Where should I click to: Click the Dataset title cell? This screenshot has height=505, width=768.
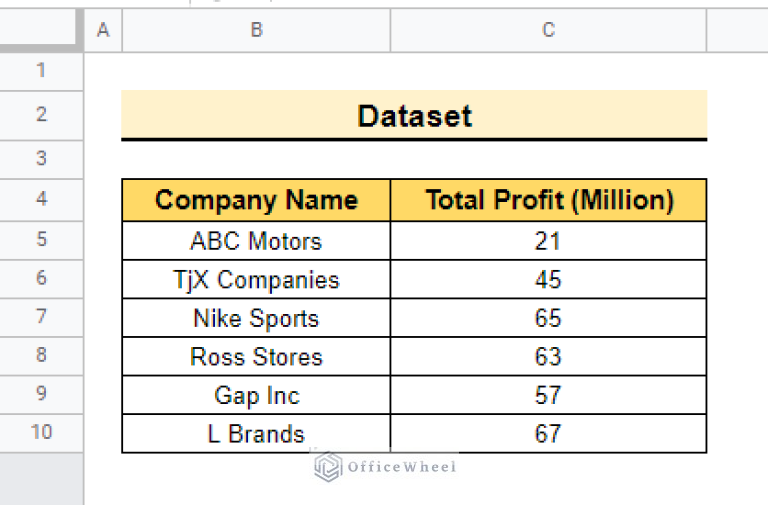pyautogui.click(x=414, y=116)
